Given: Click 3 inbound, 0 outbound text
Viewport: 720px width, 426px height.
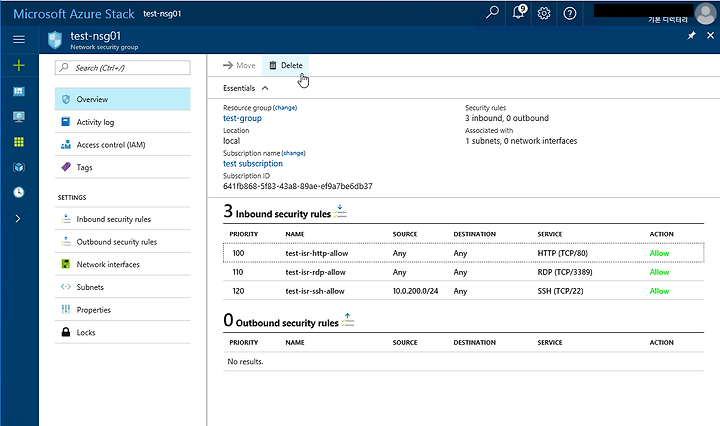Looking at the screenshot, I should (507, 118).
